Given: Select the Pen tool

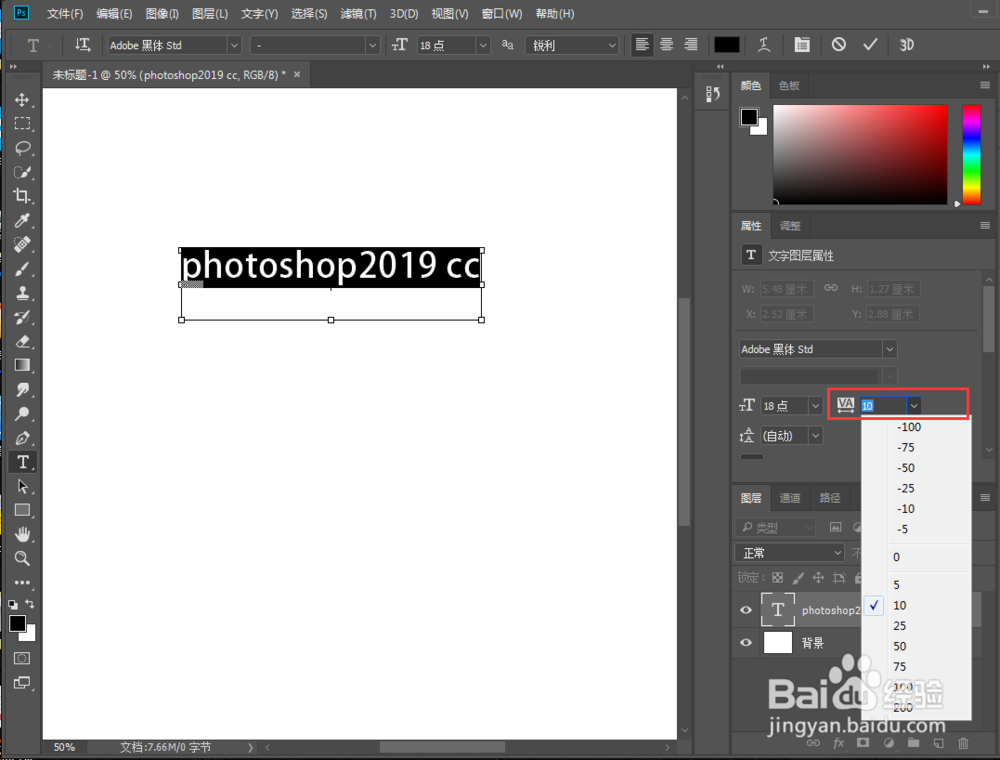Looking at the screenshot, I should click(x=22, y=438).
